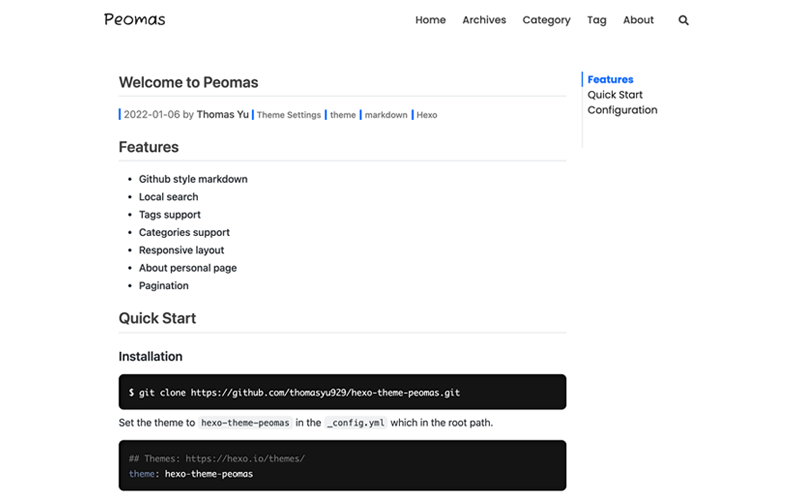Click the author name Thomas Yu
Image resolution: width=800 pixels, height=500 pixels.
[223, 115]
